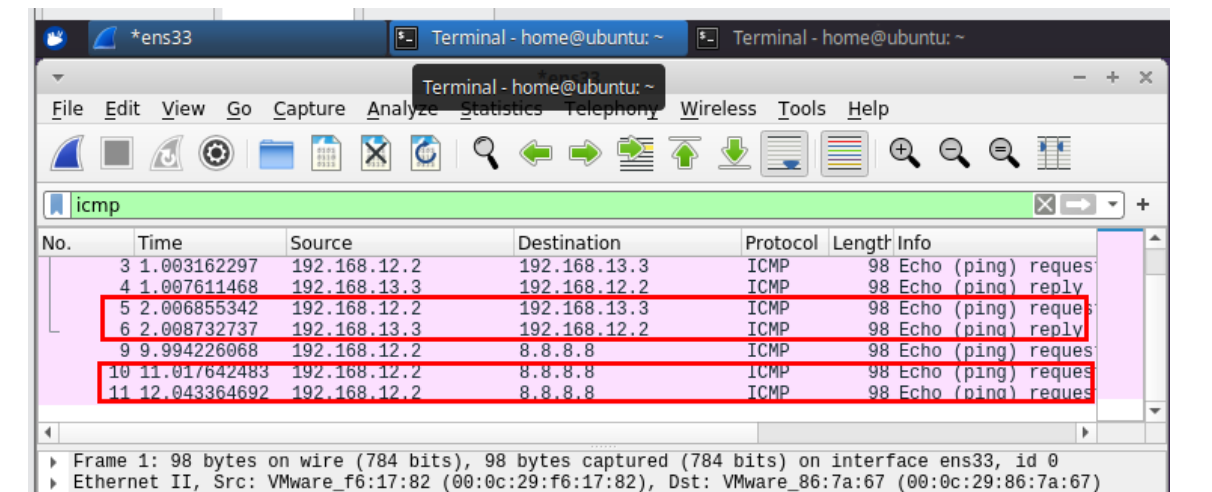Open the Wireless menu

[718, 109]
